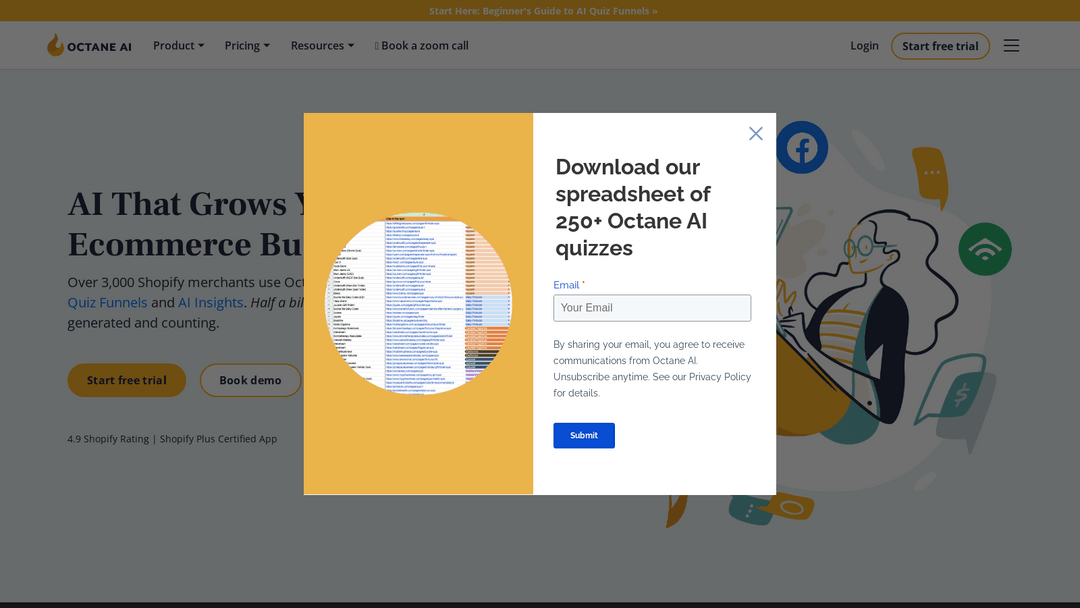Open Book a zoom call
Screen dimensions: 1080x608
point(422,46)
